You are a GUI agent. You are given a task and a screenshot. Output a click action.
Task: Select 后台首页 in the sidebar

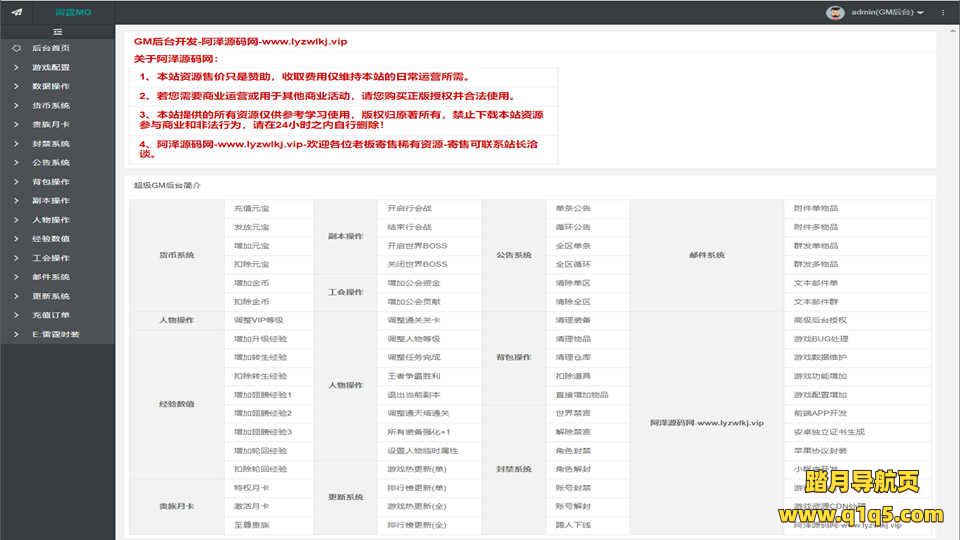pos(50,48)
